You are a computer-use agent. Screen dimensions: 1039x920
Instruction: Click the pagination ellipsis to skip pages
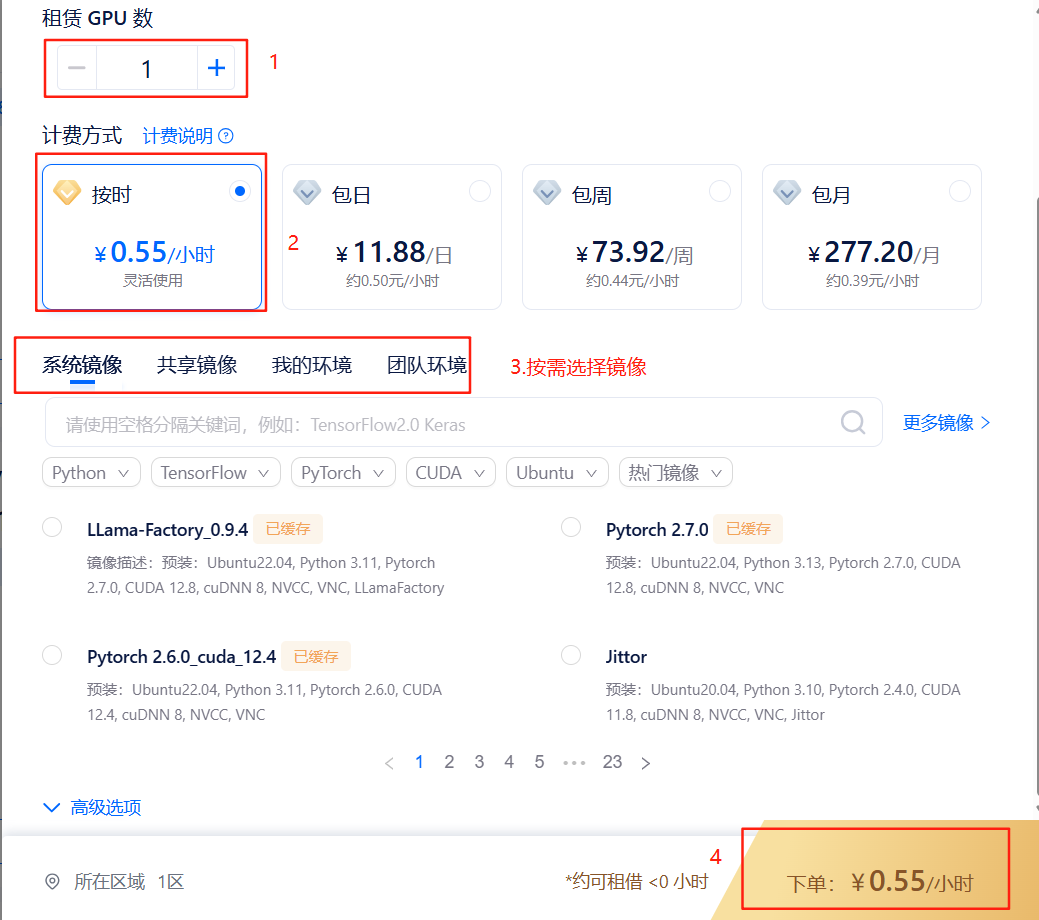click(x=574, y=763)
